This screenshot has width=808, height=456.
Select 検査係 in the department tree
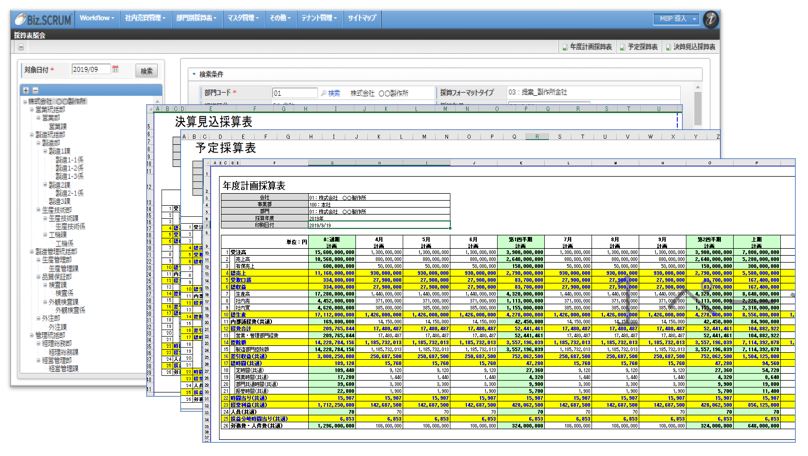pyautogui.click(x=64, y=293)
